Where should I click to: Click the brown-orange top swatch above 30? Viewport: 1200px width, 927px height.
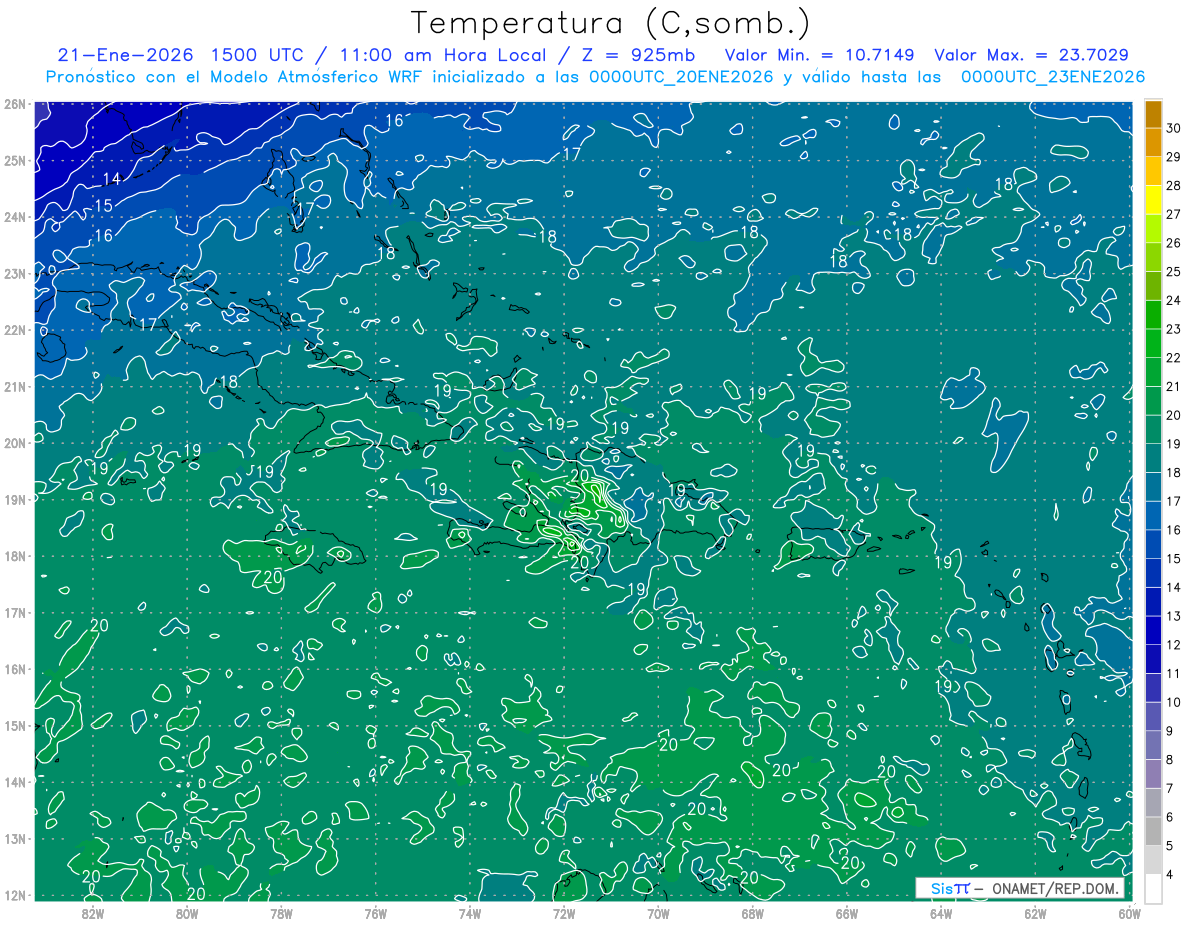(1153, 114)
